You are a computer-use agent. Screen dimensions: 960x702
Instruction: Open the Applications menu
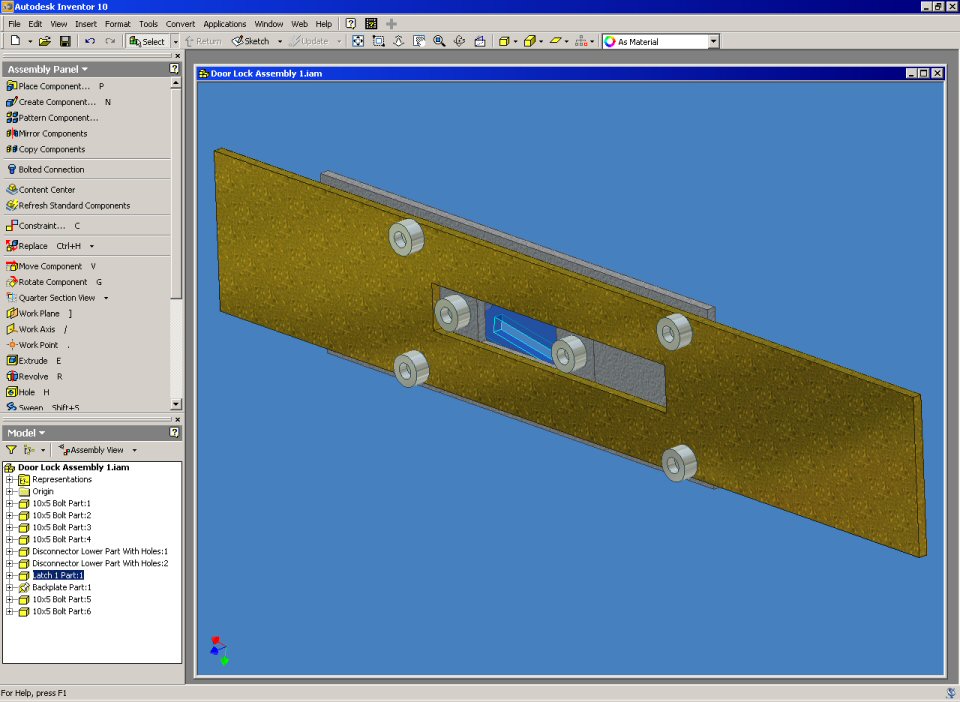224,23
